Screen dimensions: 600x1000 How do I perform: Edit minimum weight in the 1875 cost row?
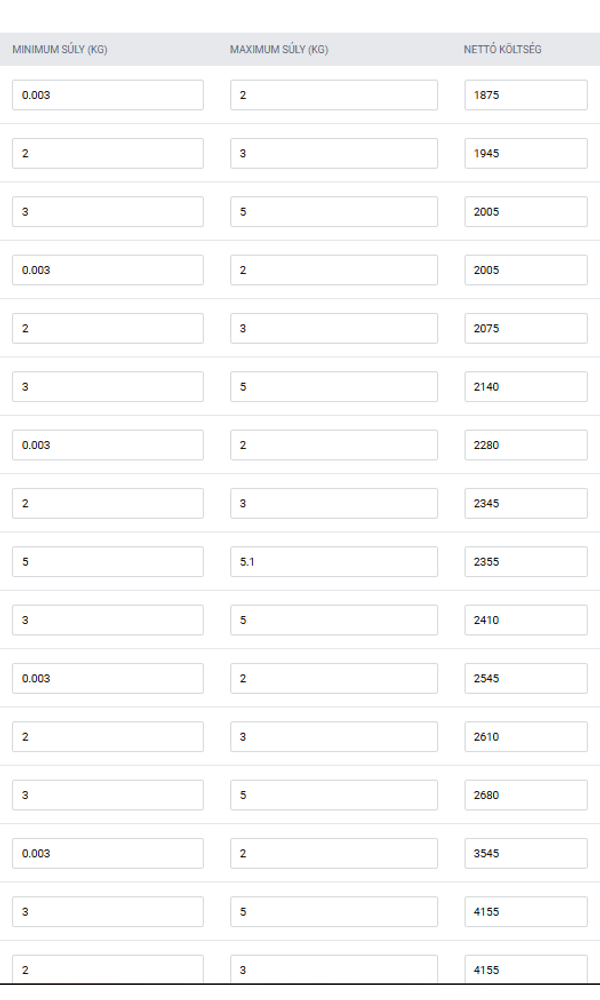(x=107, y=95)
